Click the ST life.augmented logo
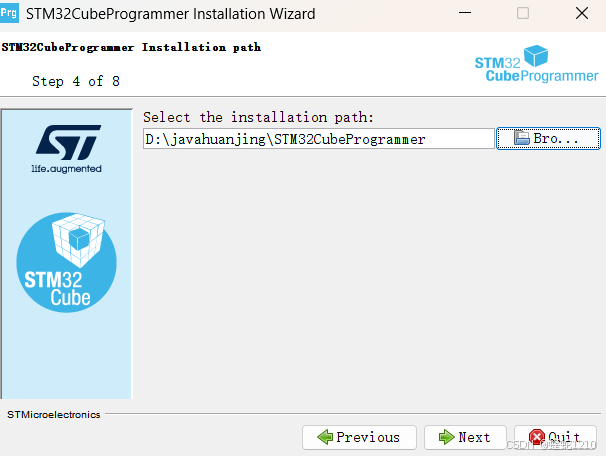Viewport: 606px width, 456px height. pos(67,149)
